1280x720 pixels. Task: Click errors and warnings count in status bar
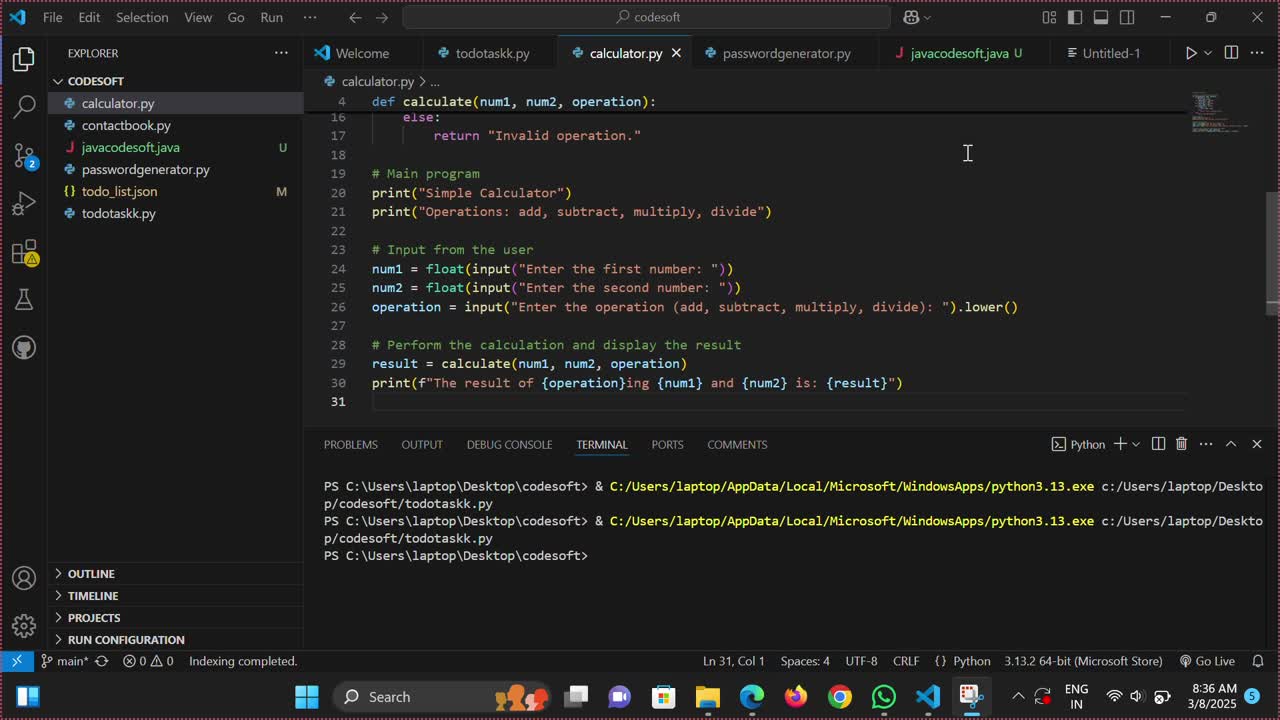pyautogui.click(x=148, y=661)
